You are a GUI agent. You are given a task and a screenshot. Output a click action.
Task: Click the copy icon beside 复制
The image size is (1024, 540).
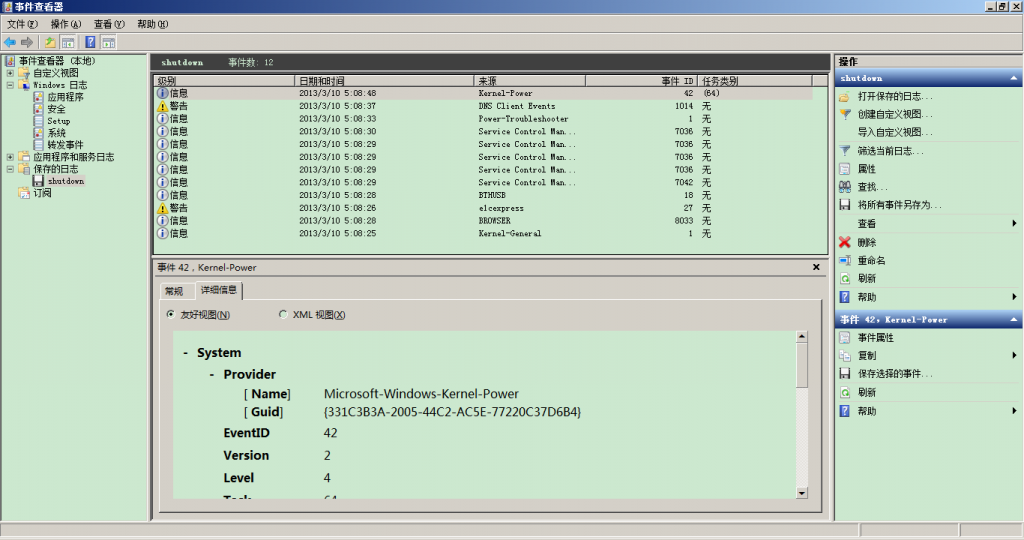click(x=845, y=356)
